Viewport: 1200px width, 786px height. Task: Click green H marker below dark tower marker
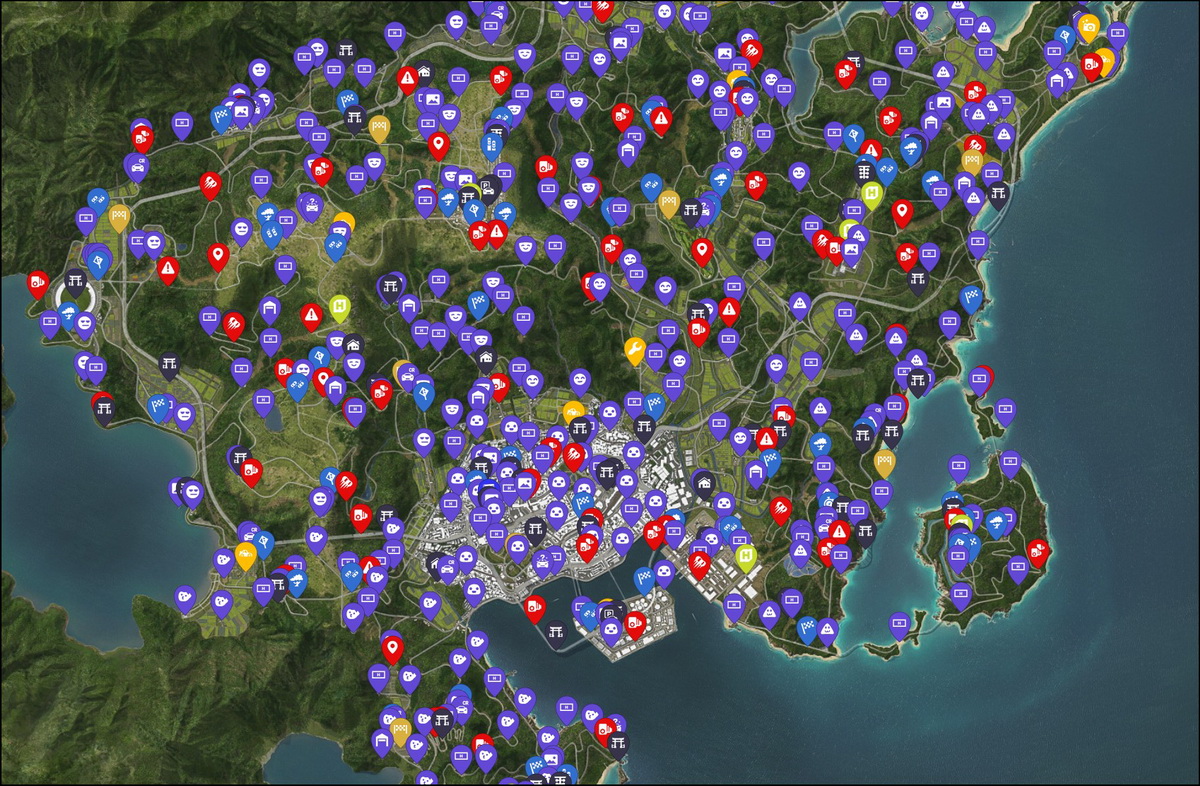pyautogui.click(x=872, y=193)
